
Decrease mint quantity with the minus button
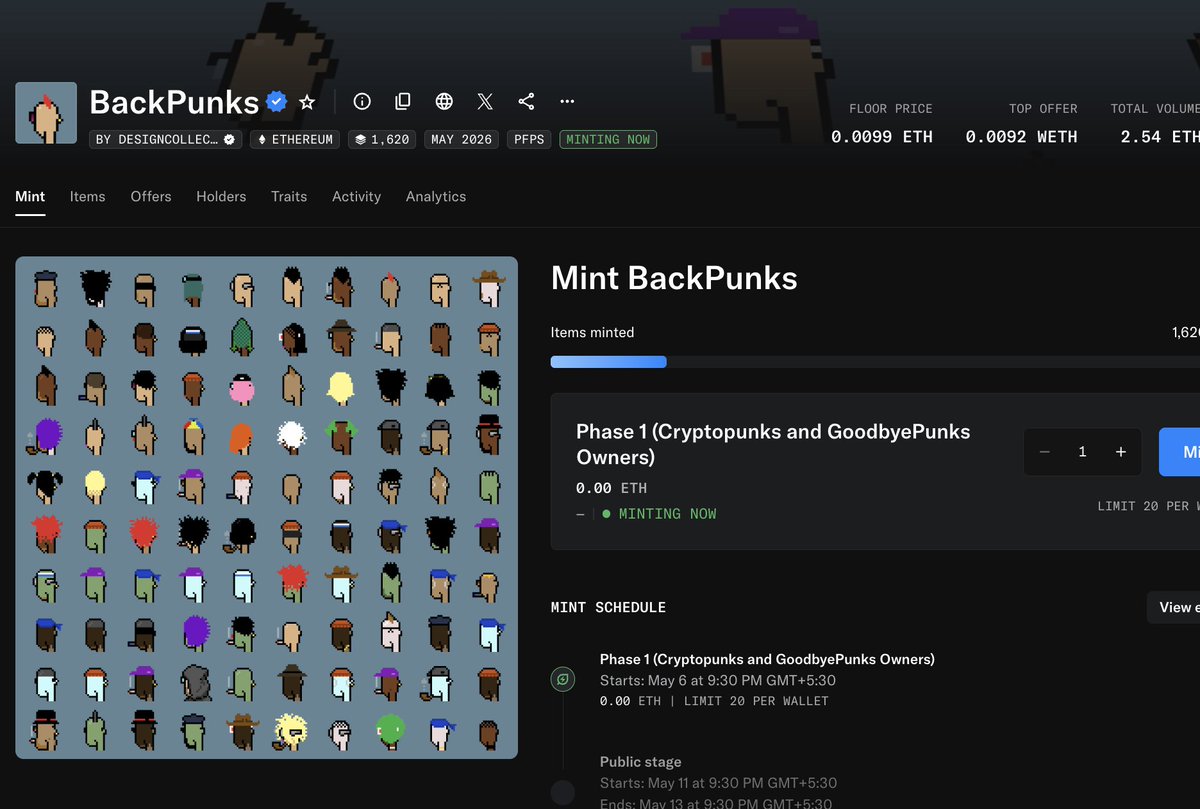point(1044,452)
